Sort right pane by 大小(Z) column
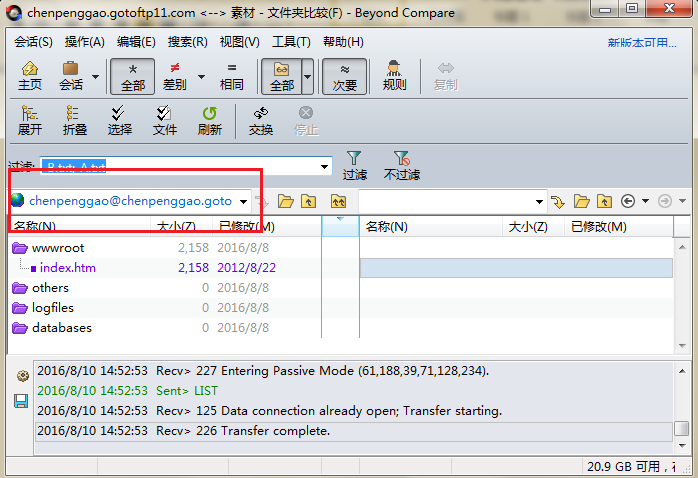This screenshot has height=478, width=698. pyautogui.click(x=533, y=227)
